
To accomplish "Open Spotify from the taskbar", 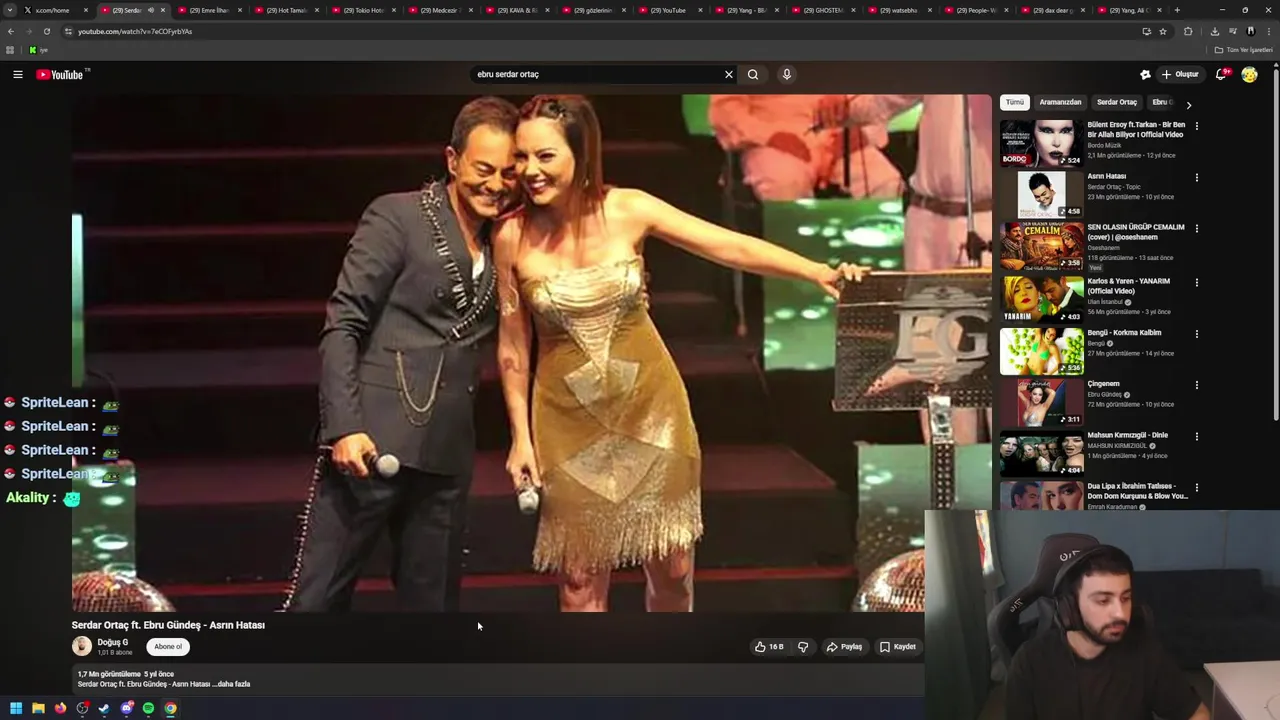I will point(149,708).
